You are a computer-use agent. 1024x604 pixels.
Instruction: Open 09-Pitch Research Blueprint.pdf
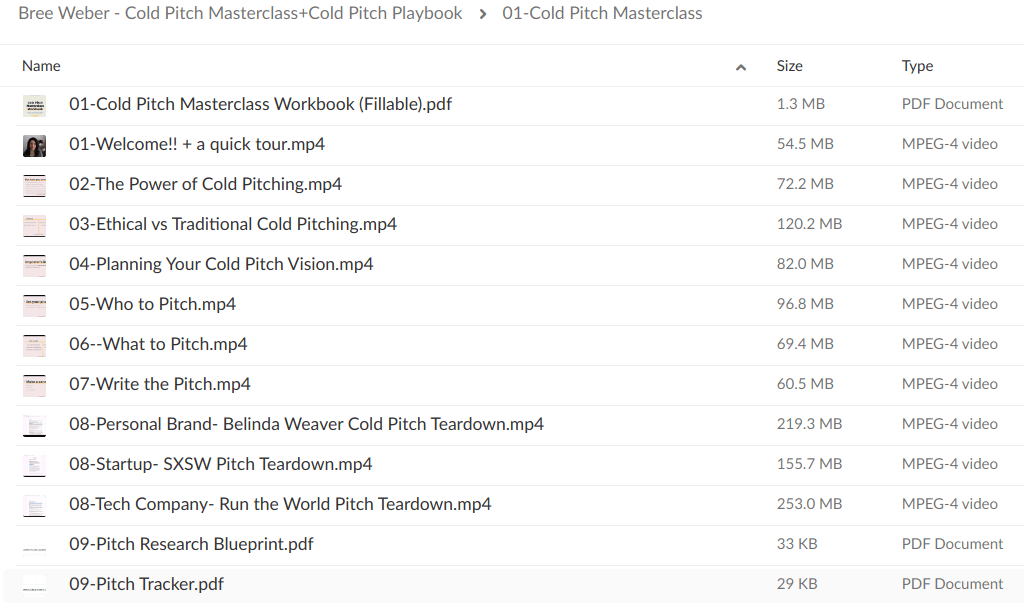191,544
